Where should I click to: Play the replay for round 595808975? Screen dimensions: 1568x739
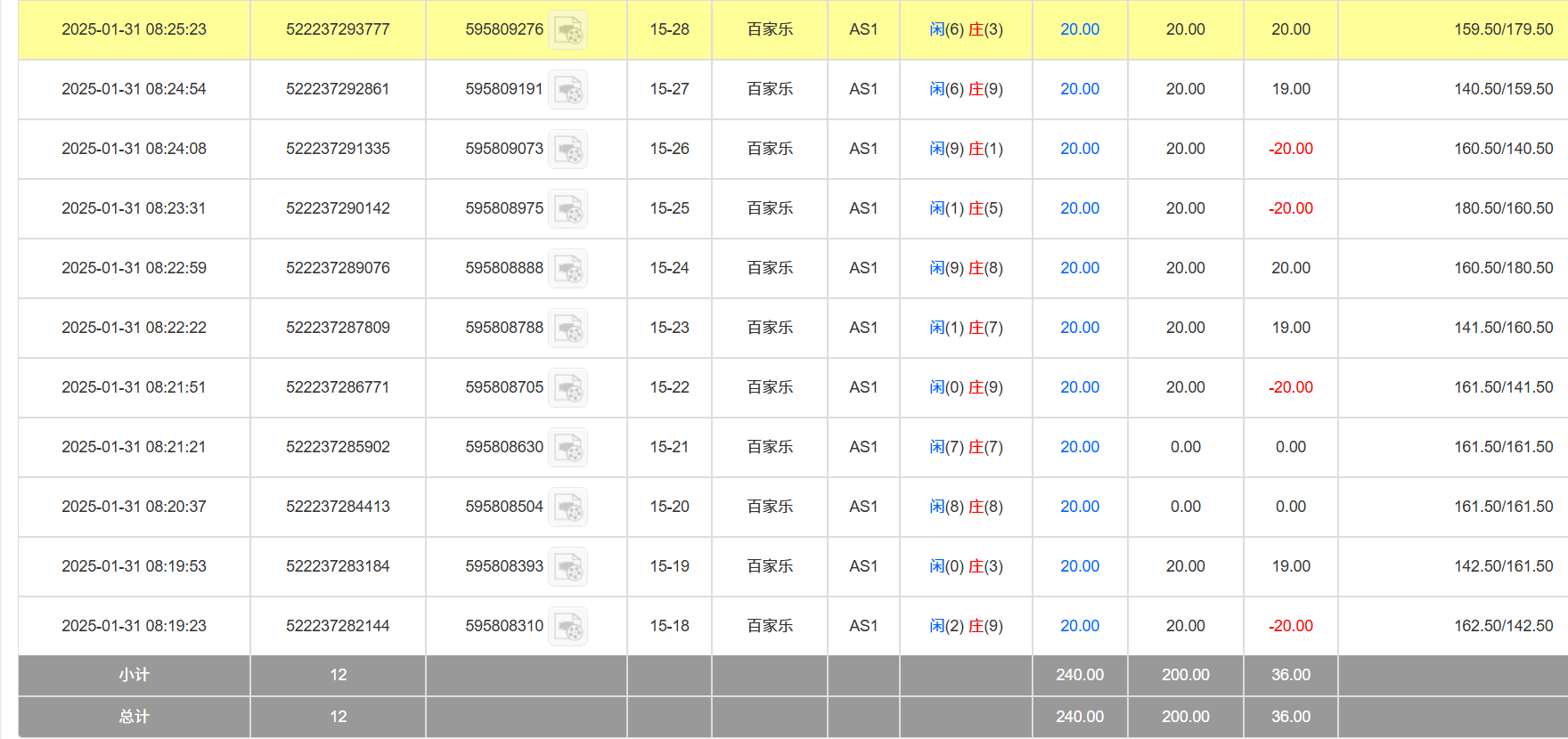click(568, 209)
